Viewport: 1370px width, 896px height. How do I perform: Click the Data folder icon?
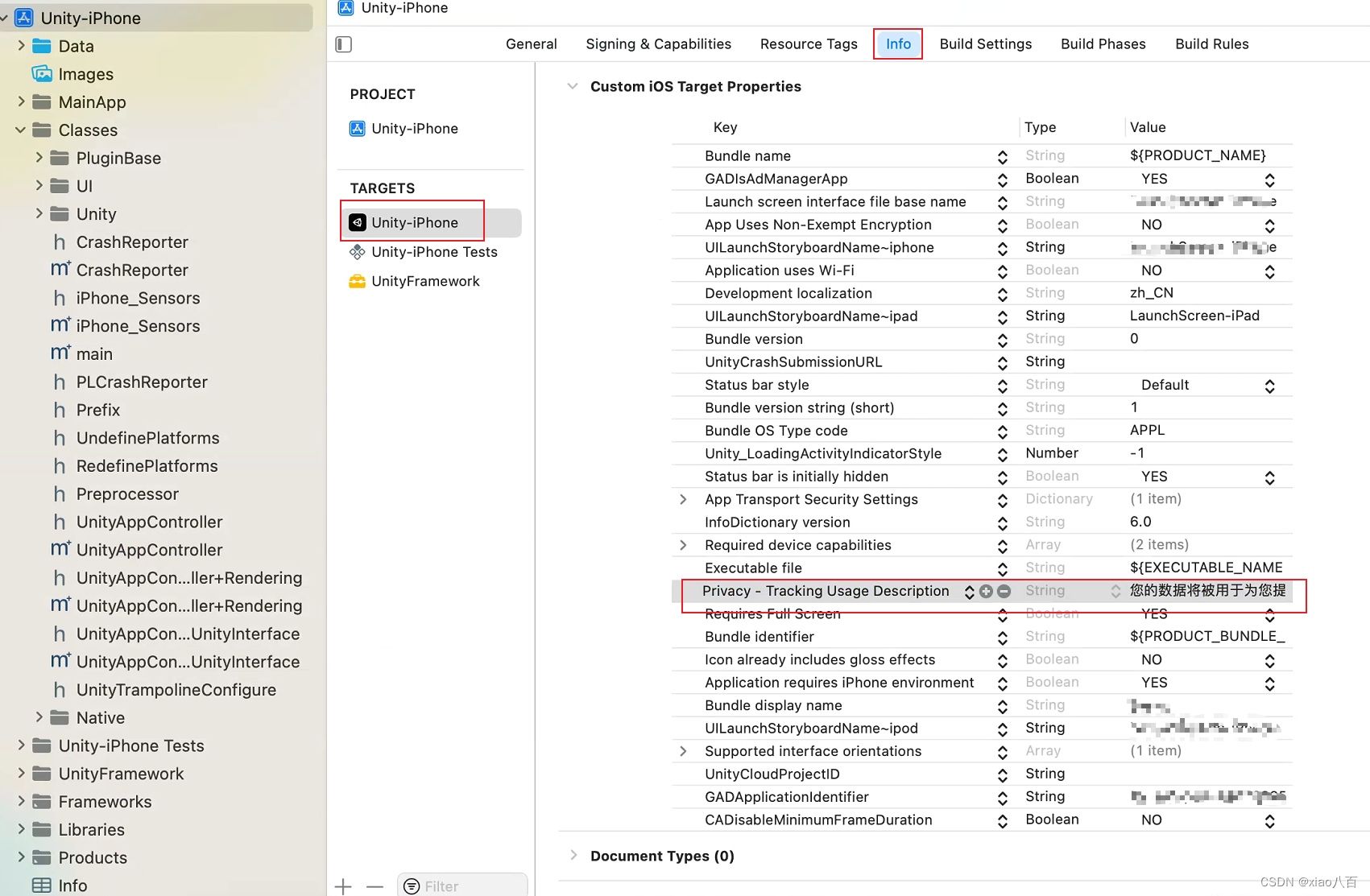click(42, 46)
